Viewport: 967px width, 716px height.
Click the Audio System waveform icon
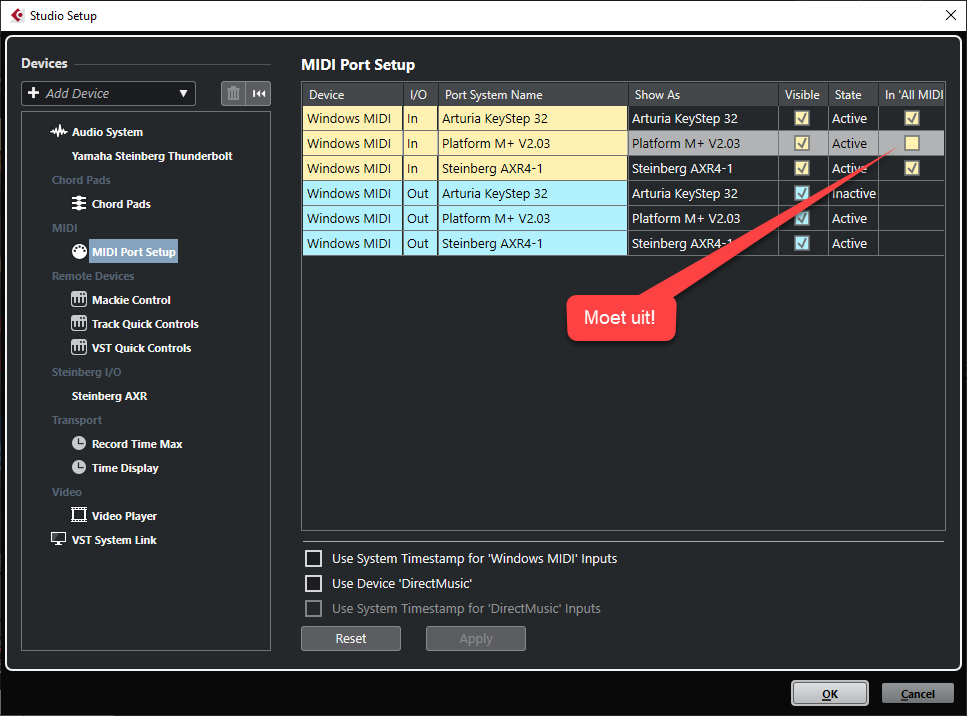click(59, 131)
